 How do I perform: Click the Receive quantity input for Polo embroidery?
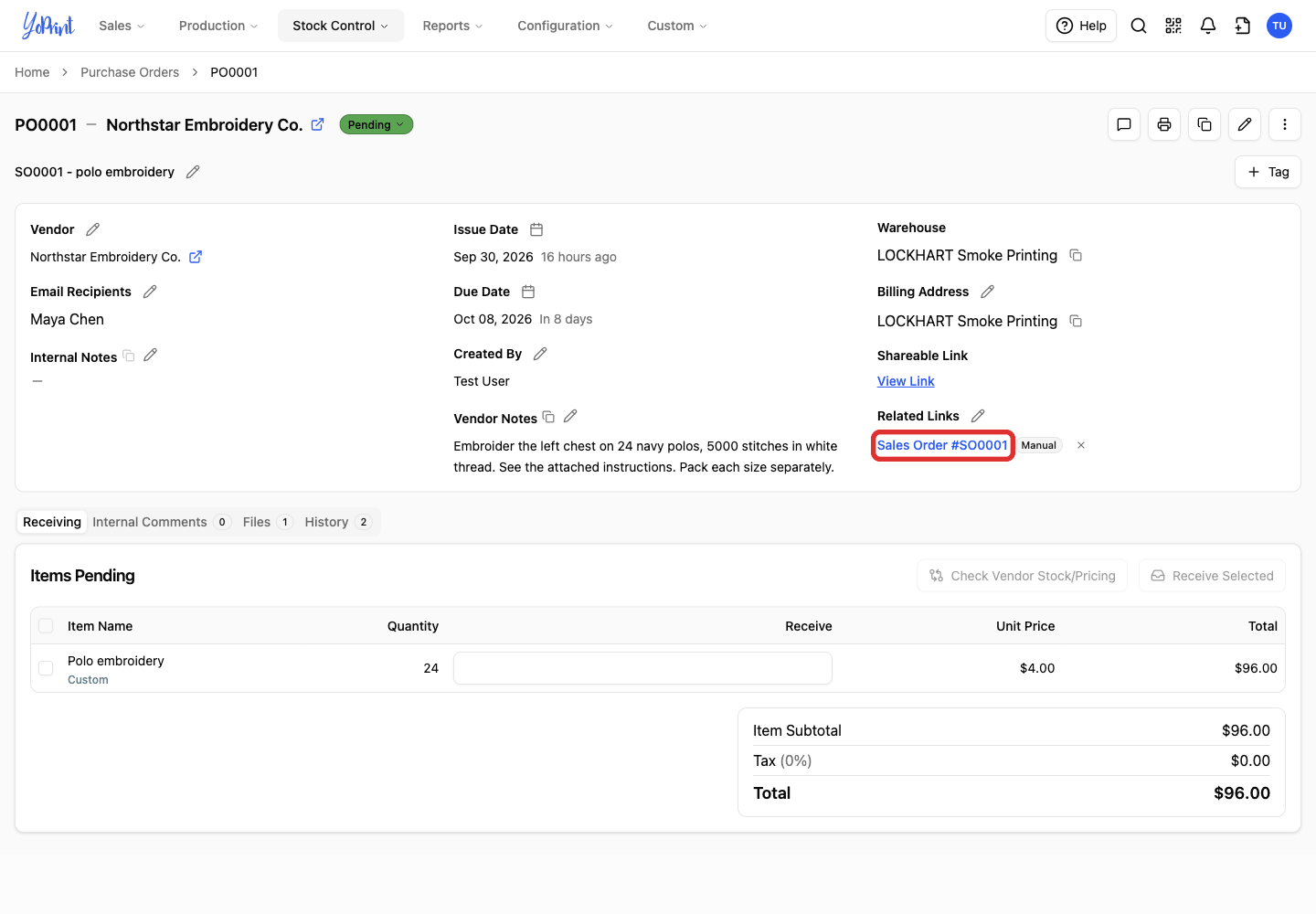click(x=642, y=668)
